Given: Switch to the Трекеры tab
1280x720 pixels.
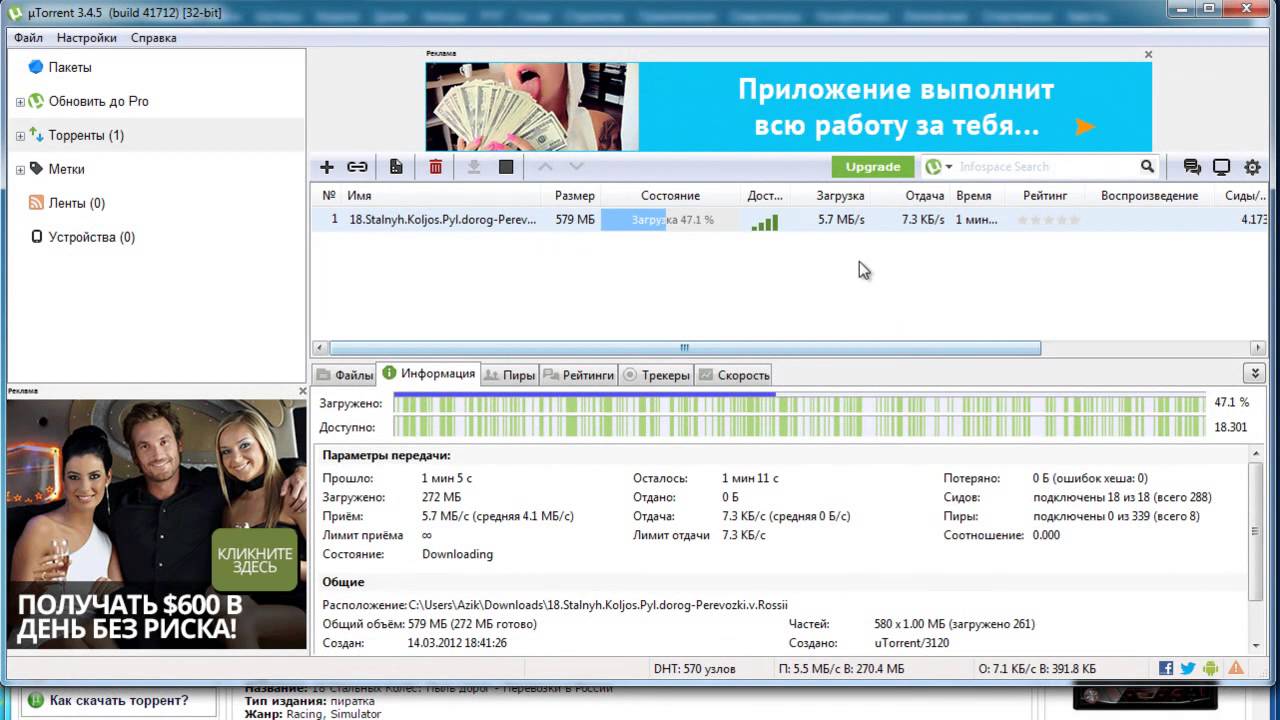Looking at the screenshot, I should click(x=656, y=375).
